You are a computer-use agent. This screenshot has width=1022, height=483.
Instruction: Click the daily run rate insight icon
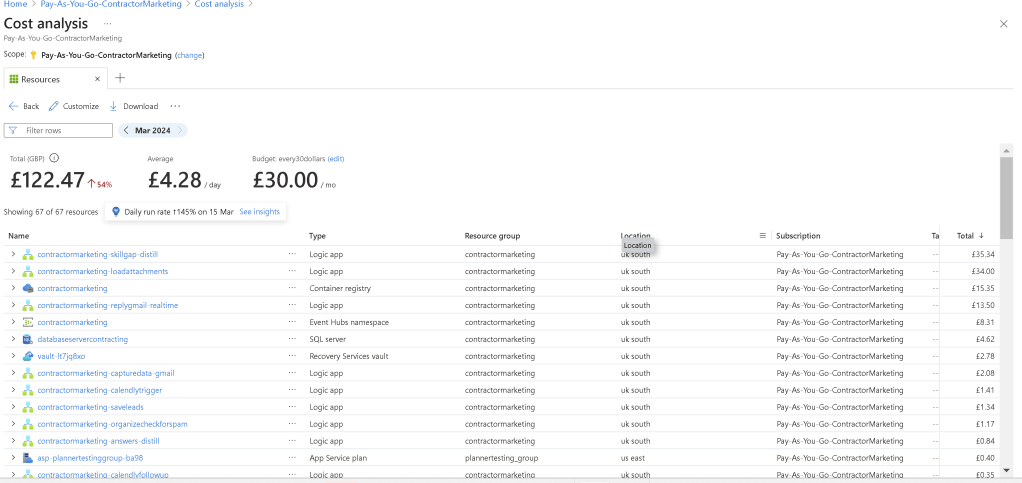point(116,212)
